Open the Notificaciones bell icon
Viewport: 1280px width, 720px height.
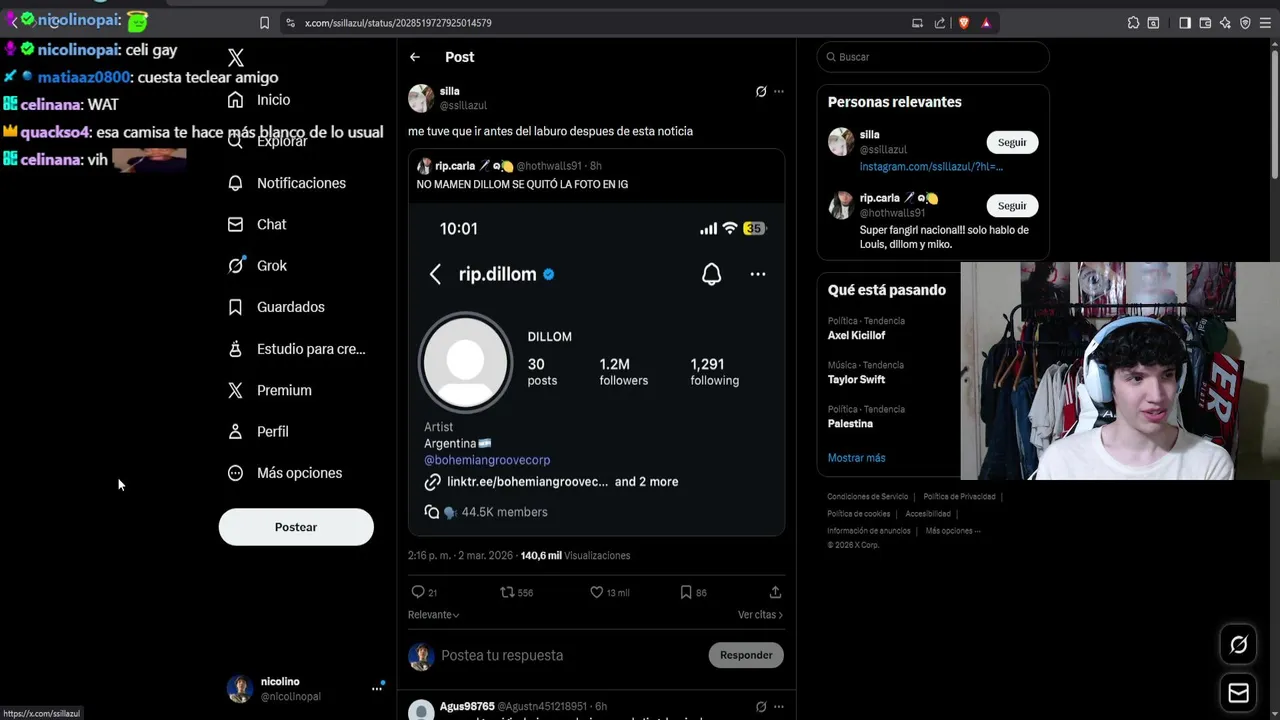(x=236, y=183)
